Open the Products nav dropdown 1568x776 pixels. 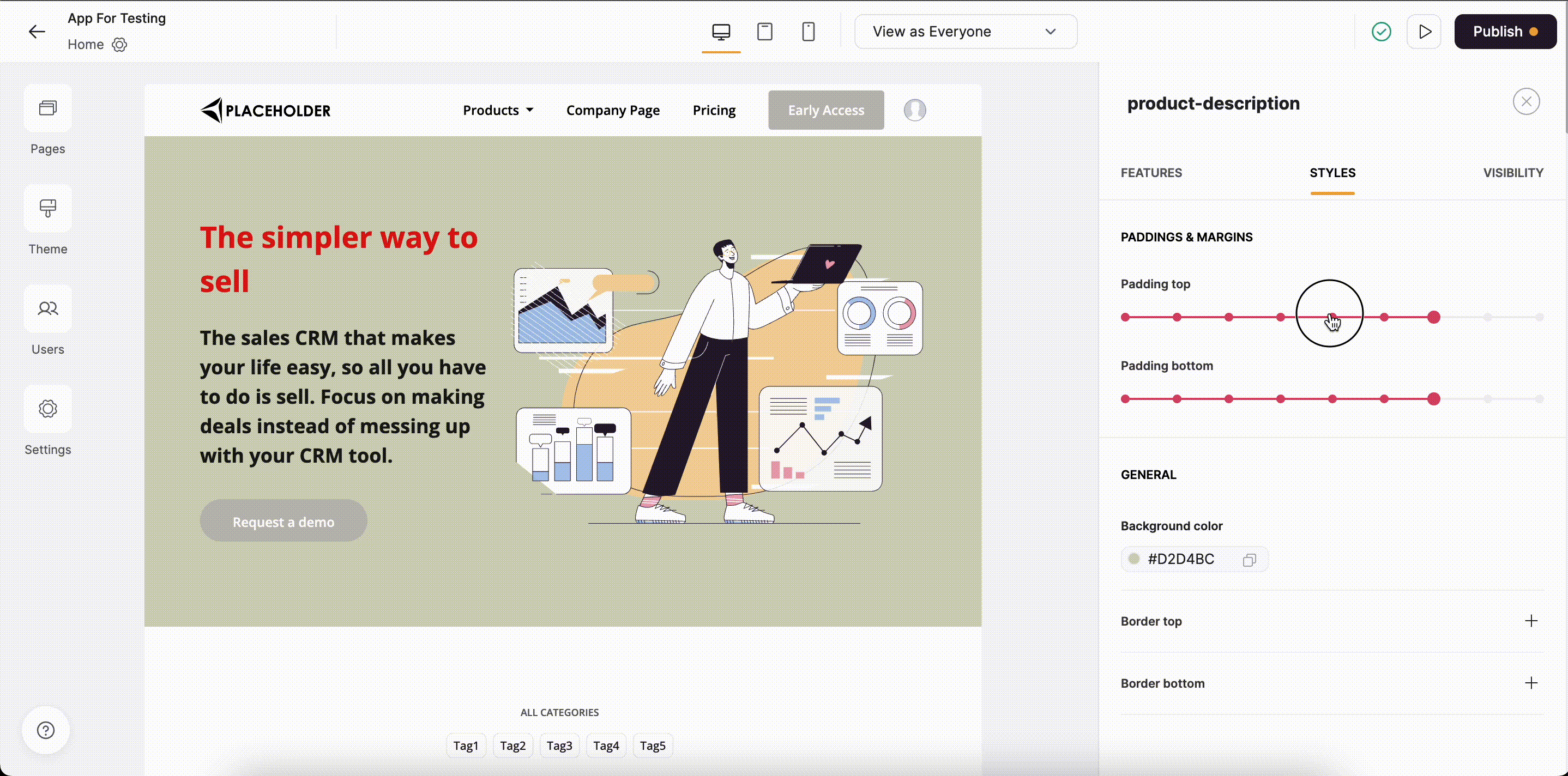click(x=498, y=110)
